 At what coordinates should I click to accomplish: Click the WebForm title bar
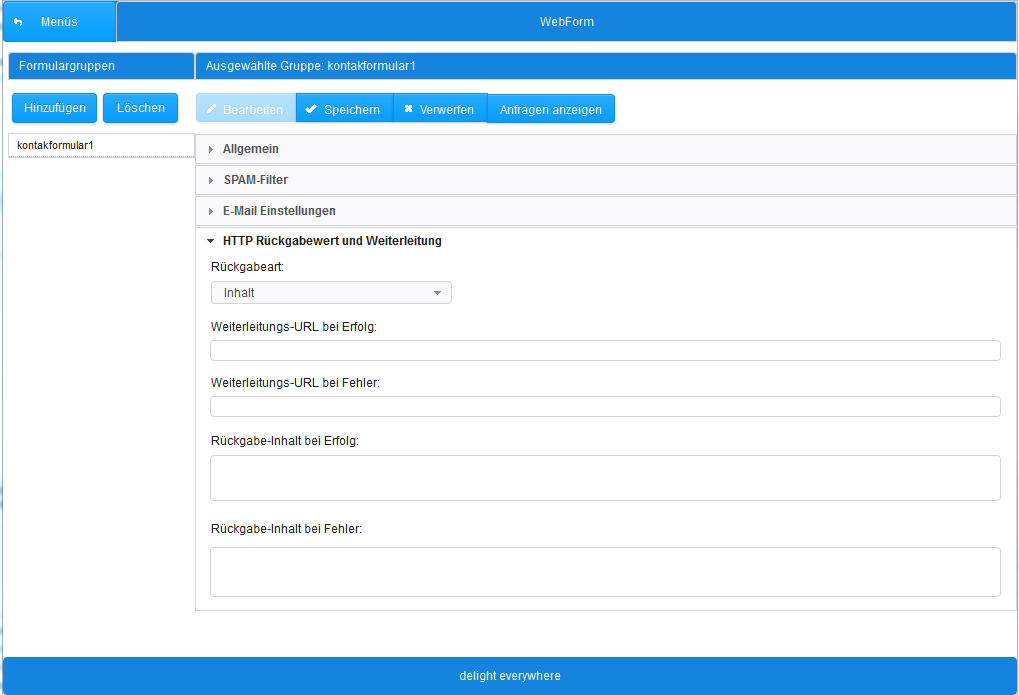(x=566, y=22)
